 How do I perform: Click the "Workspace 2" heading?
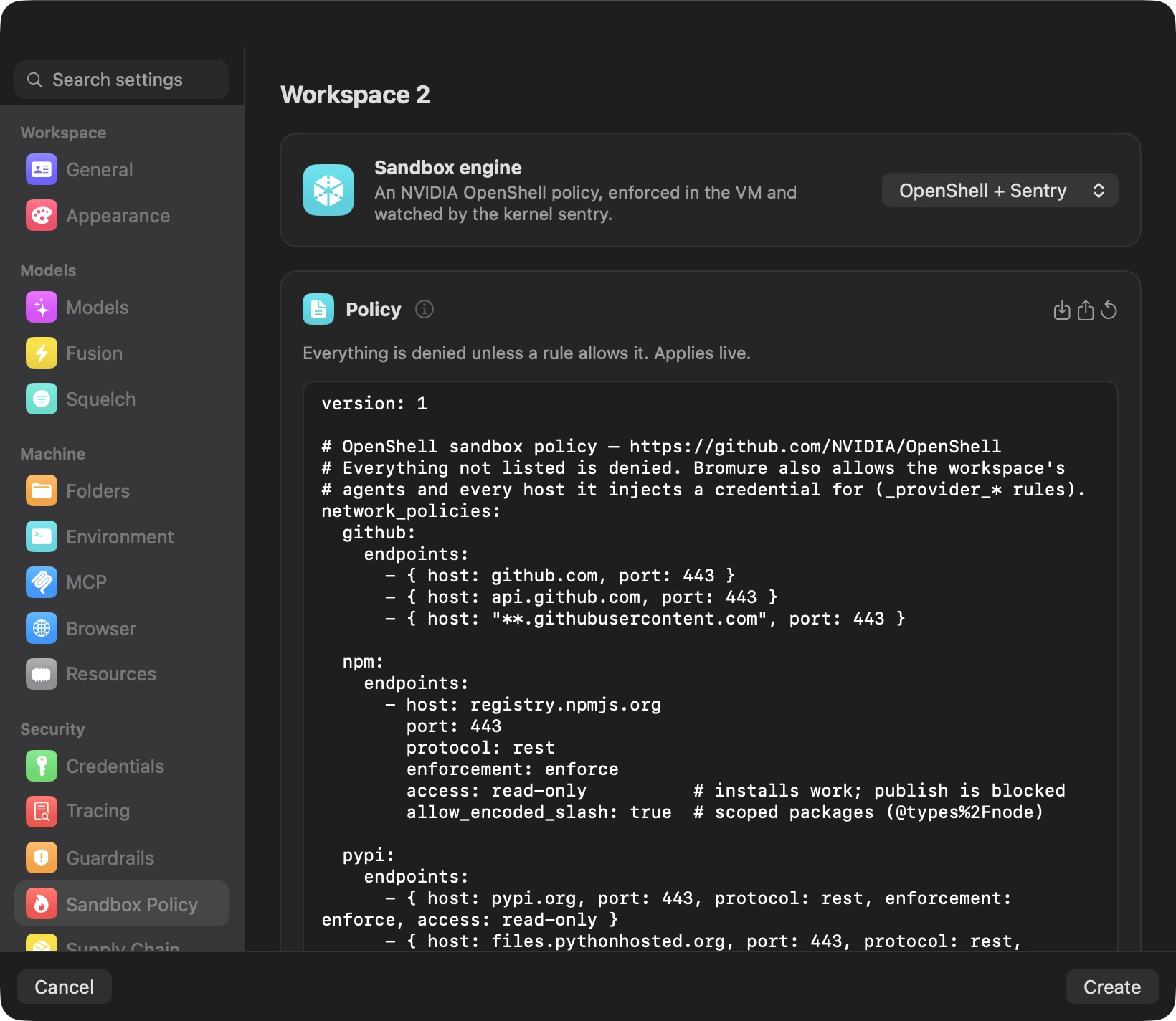coord(356,95)
